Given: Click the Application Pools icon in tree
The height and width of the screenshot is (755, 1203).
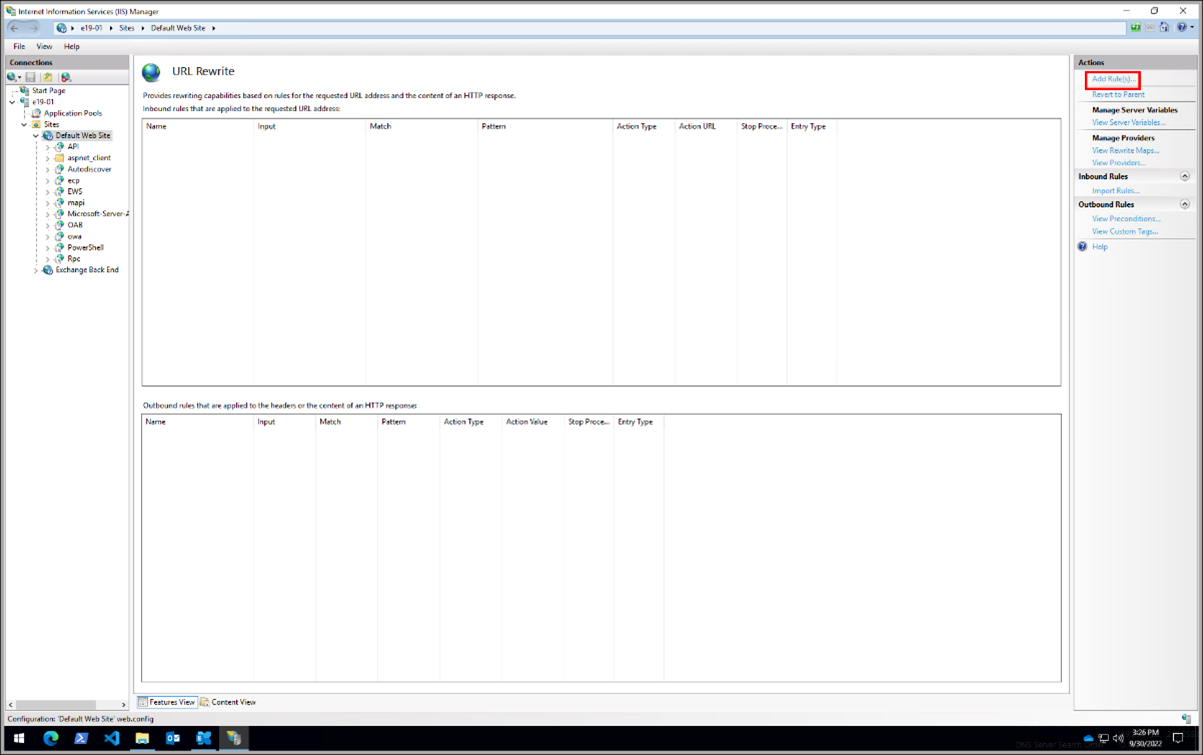Looking at the screenshot, I should (x=36, y=113).
